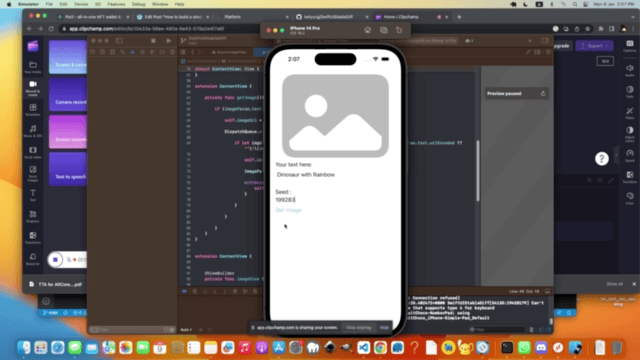
Task: Click the Dinosaur with Rainbow text field
Action: pos(306,175)
